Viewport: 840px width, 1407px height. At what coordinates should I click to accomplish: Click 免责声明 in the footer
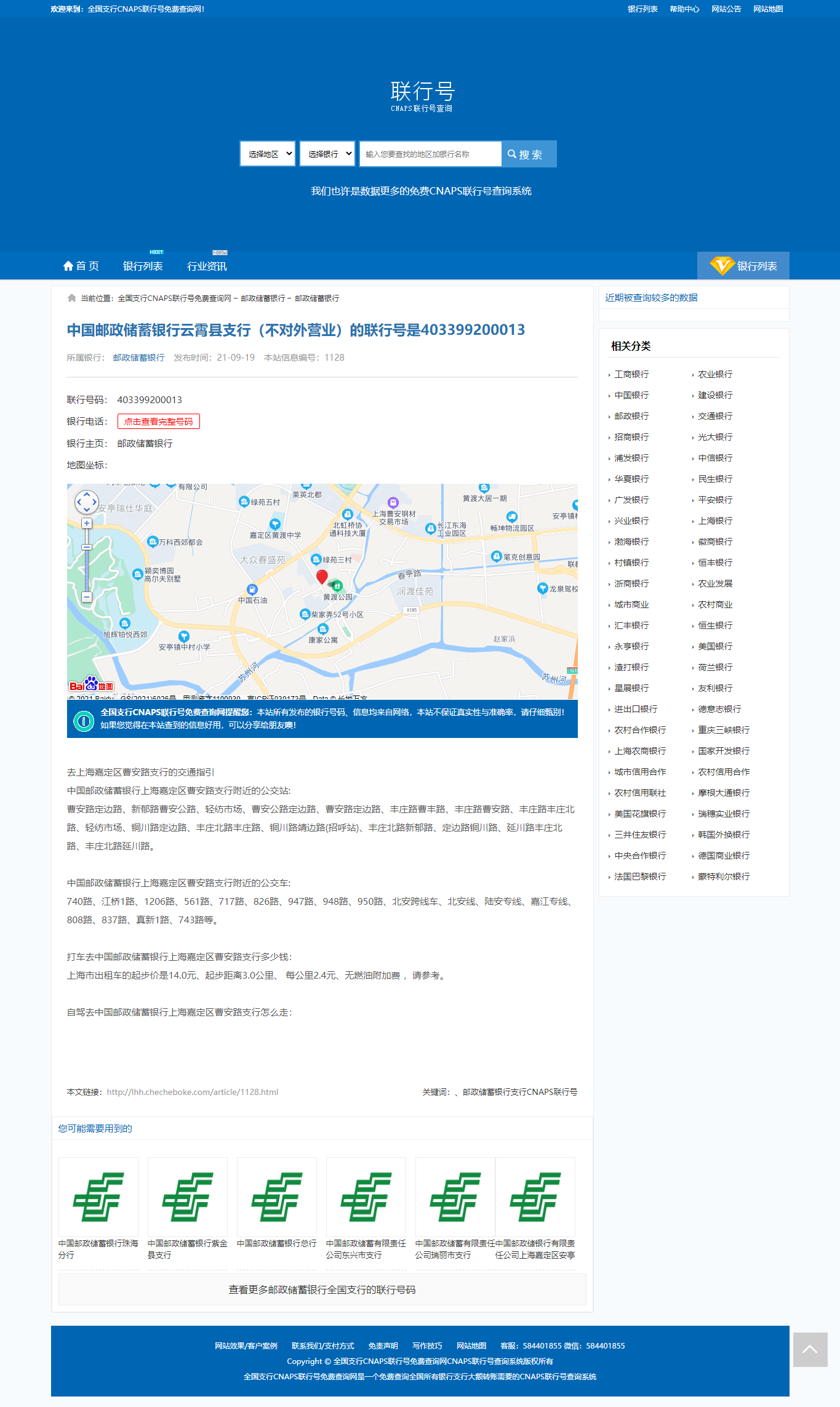pos(383,1346)
